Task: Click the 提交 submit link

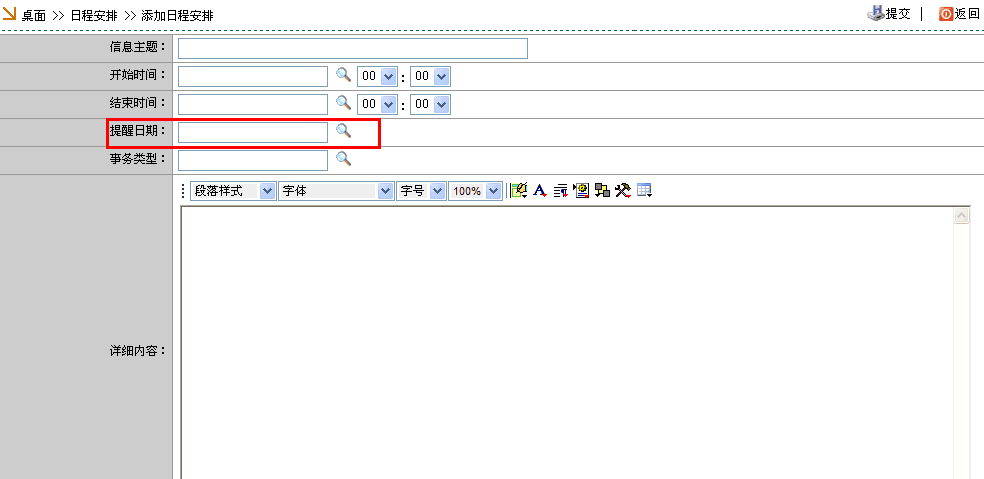Action: click(x=898, y=14)
